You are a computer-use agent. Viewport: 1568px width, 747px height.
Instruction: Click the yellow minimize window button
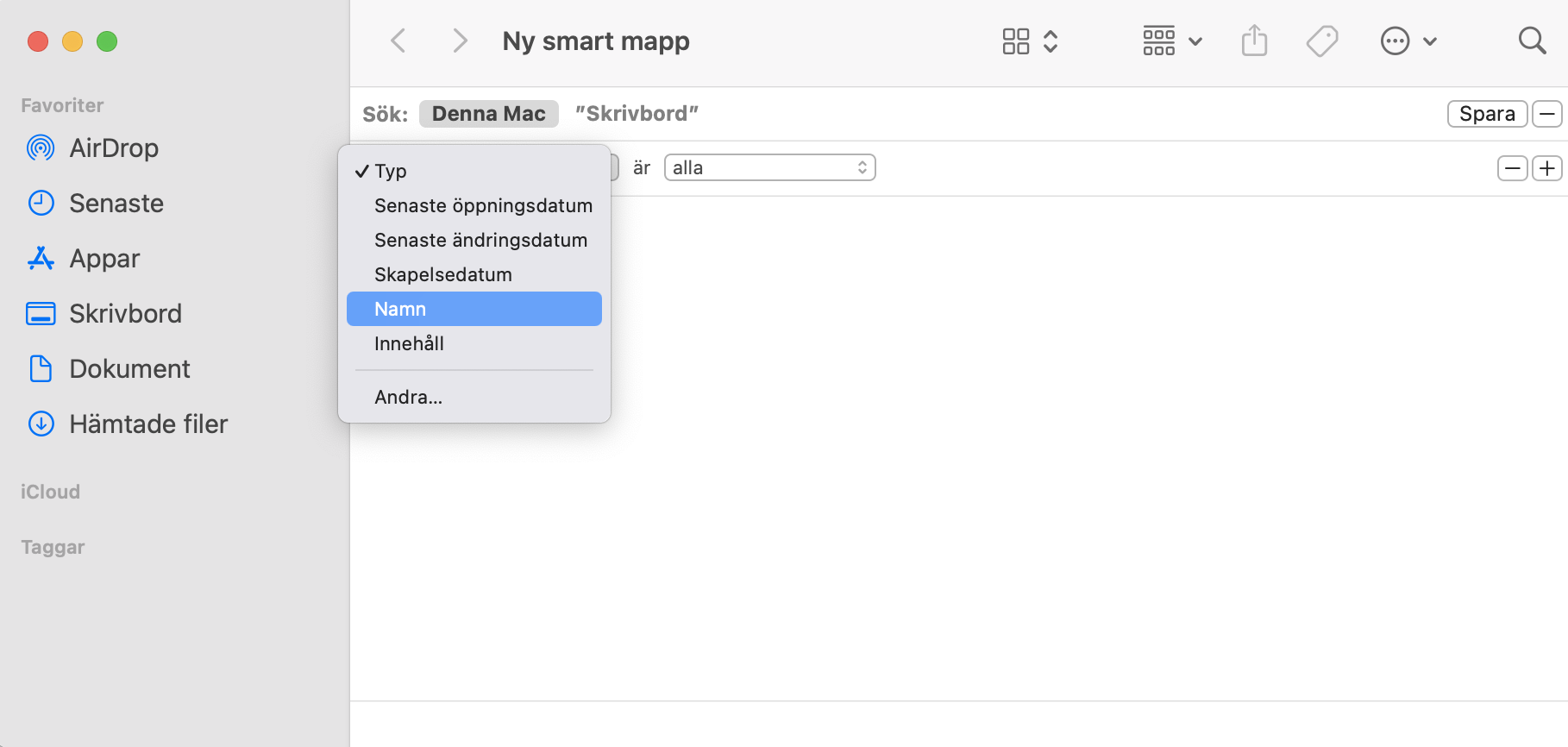coord(72,41)
